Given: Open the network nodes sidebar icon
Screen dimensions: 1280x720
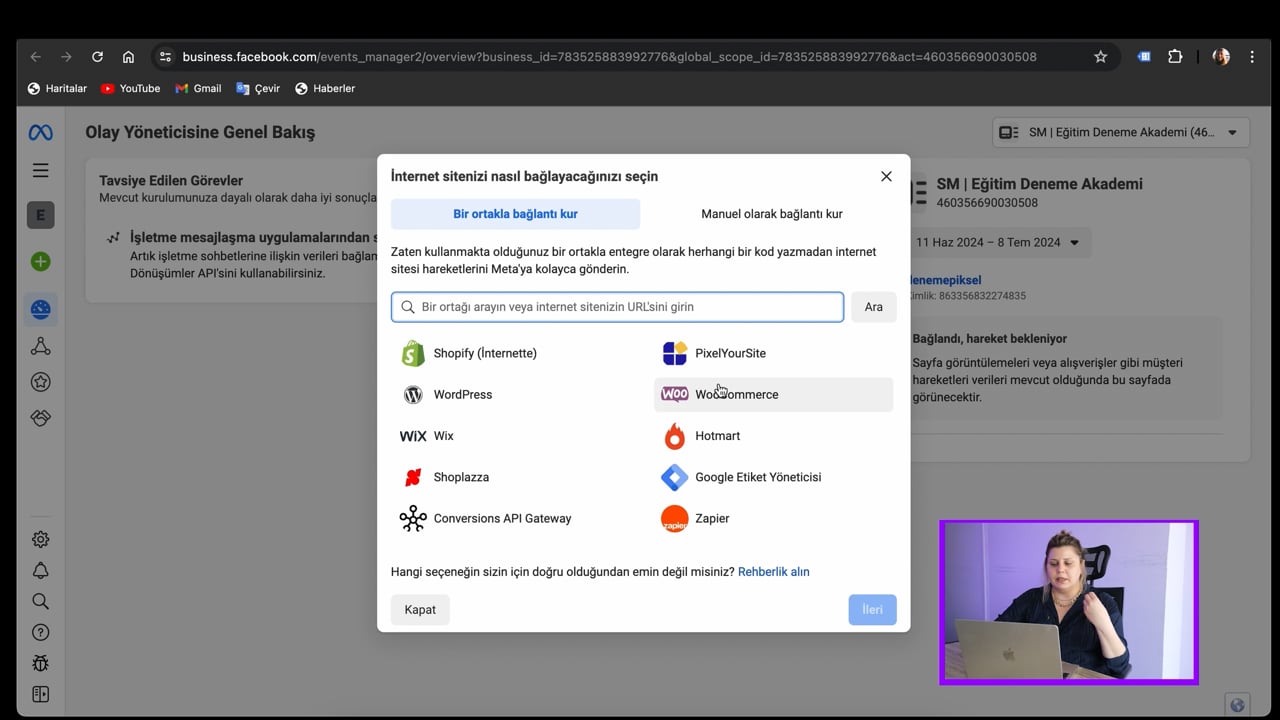Looking at the screenshot, I should point(40,346).
